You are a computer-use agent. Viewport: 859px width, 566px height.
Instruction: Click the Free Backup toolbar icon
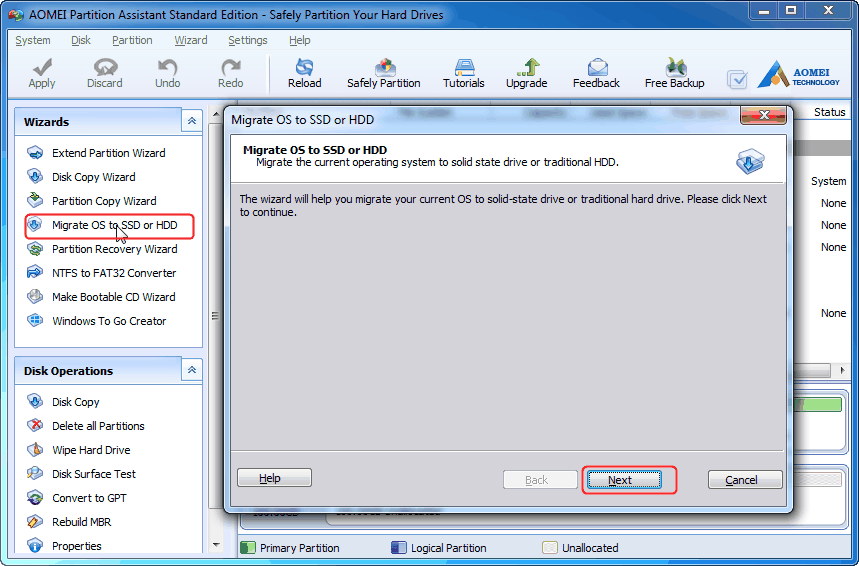pyautogui.click(x=675, y=67)
